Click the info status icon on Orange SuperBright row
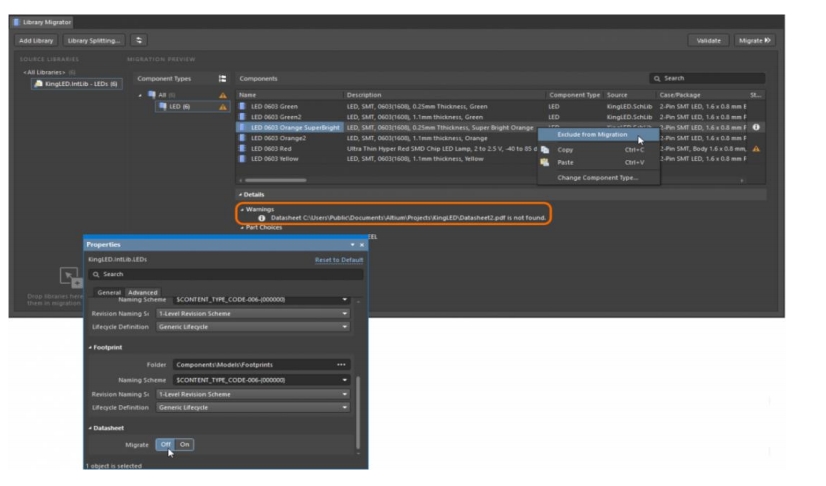Image resolution: width=826 pixels, height=486 pixels. 756,127
